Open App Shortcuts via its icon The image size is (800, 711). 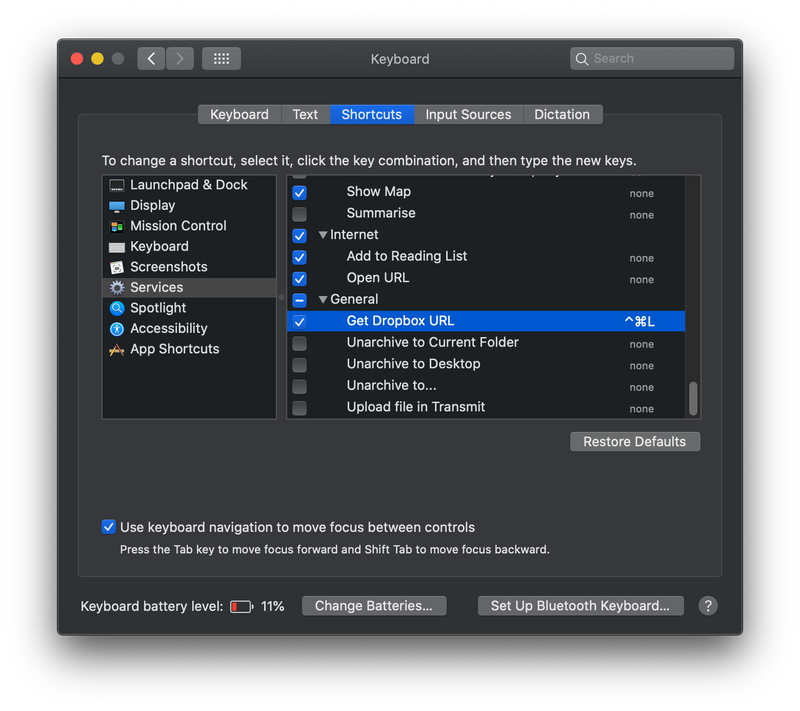[x=117, y=349]
